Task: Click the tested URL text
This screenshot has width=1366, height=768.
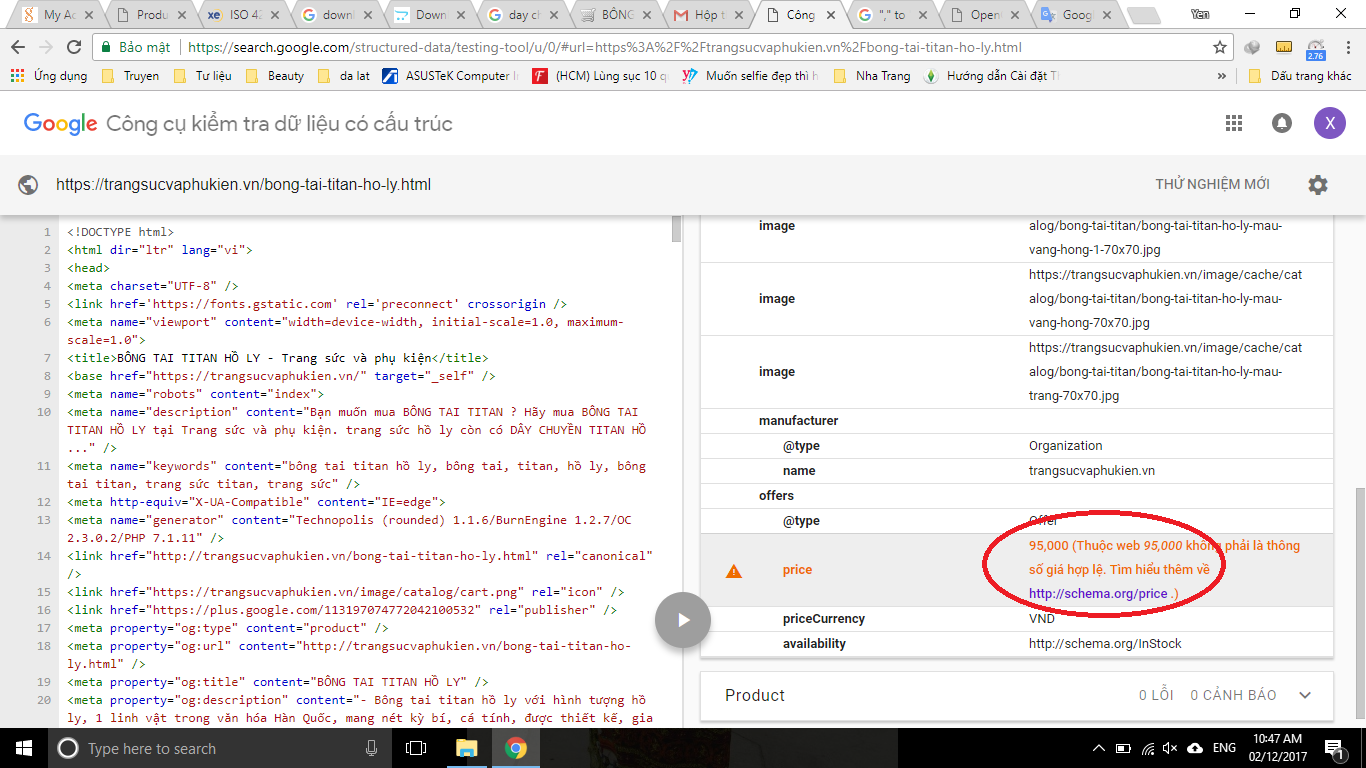Action: point(243,185)
